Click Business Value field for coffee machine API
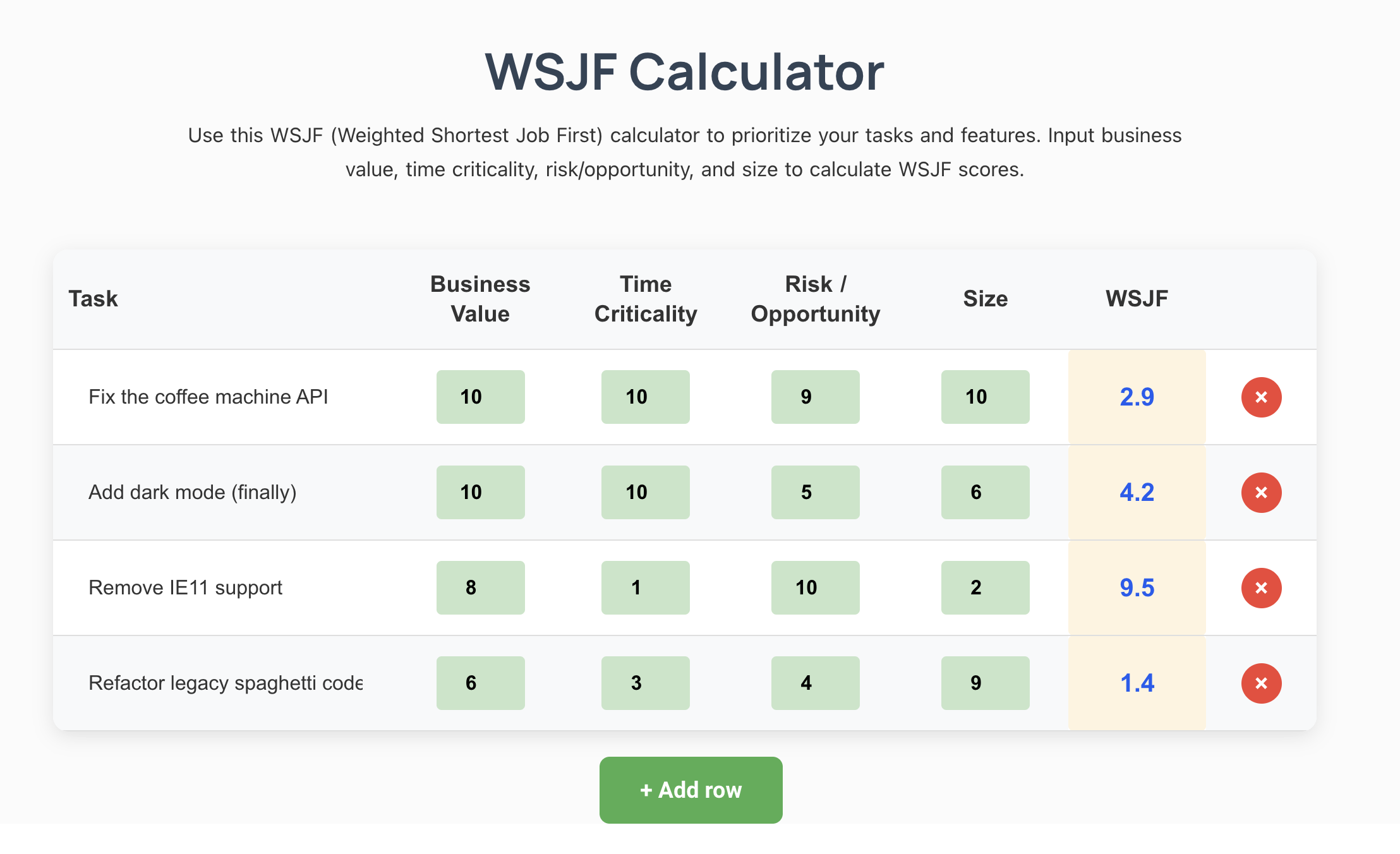 tap(480, 397)
